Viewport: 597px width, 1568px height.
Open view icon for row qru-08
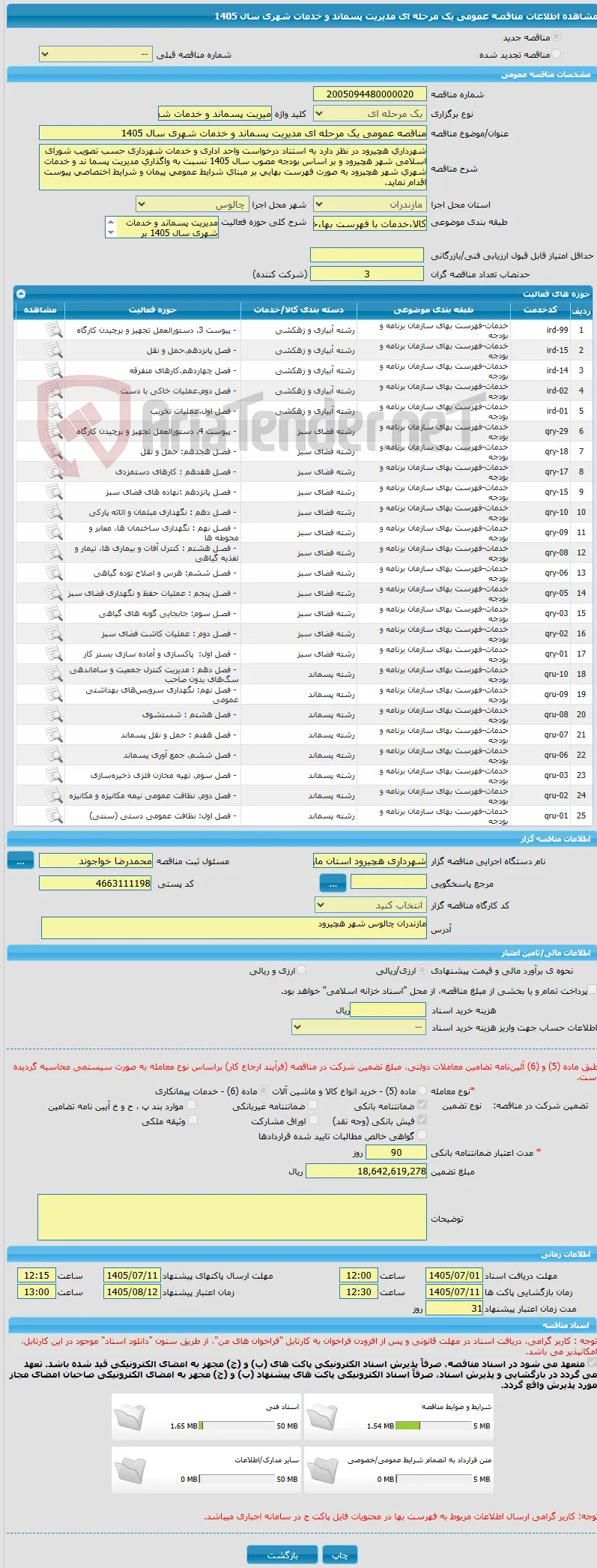click(x=54, y=714)
